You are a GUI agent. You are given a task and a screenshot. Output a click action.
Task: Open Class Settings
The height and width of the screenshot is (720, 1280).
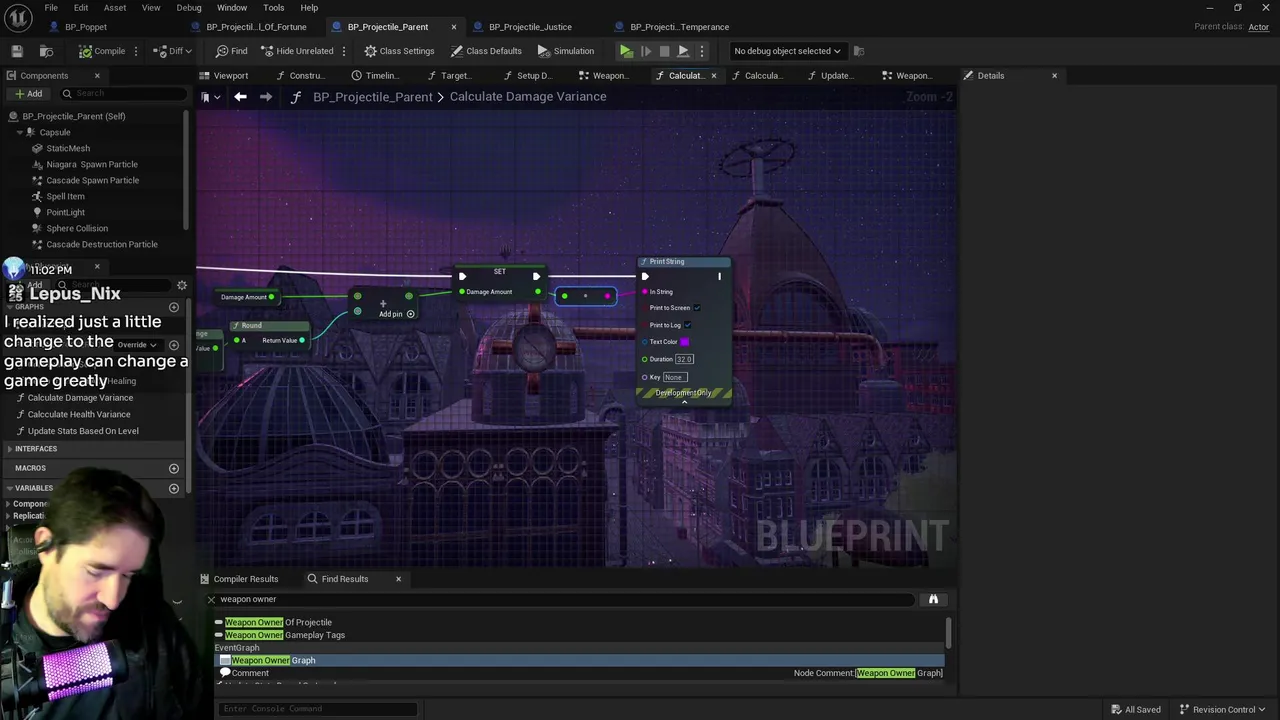click(x=399, y=51)
